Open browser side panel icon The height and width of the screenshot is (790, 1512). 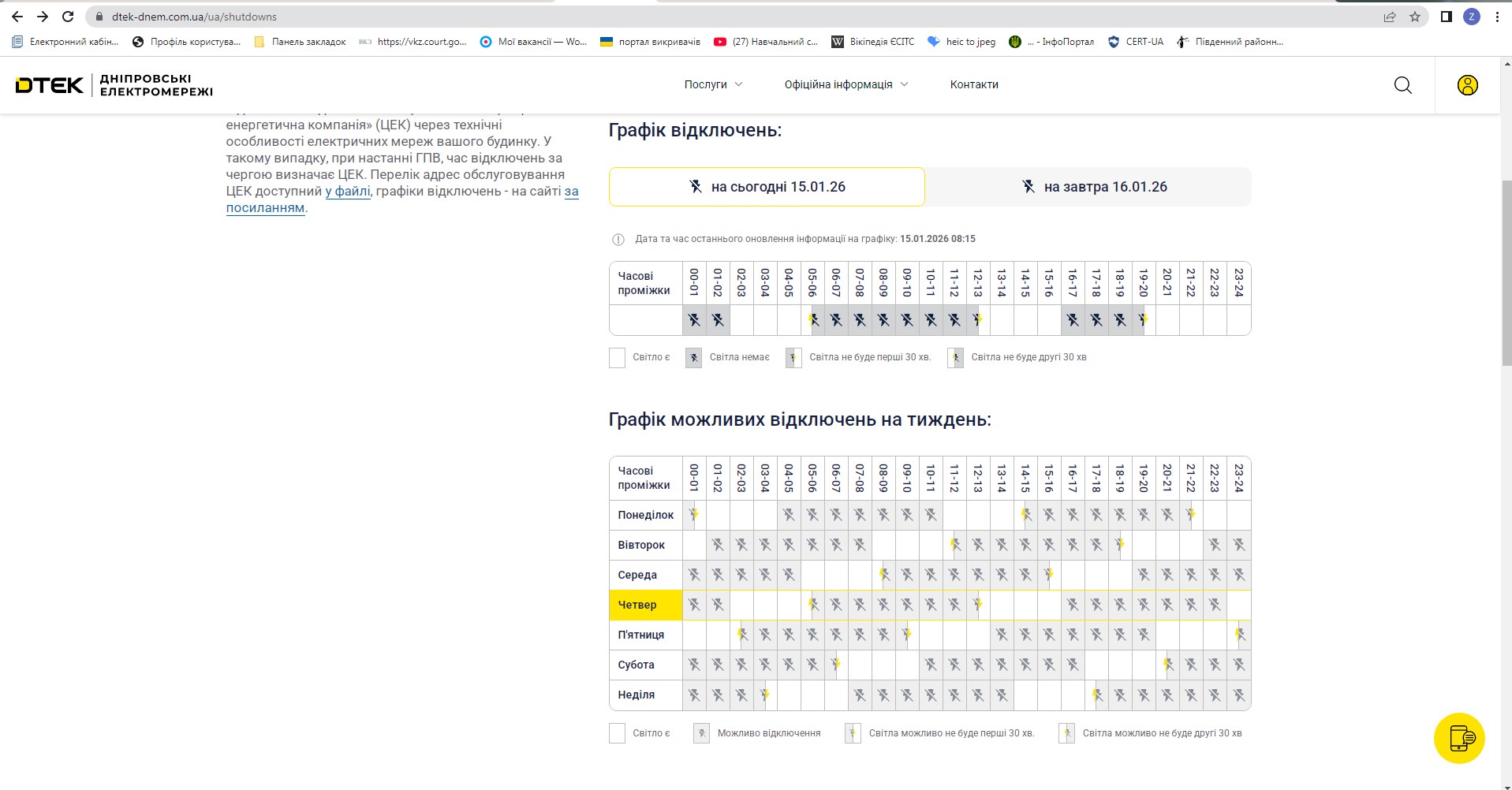click(1446, 17)
